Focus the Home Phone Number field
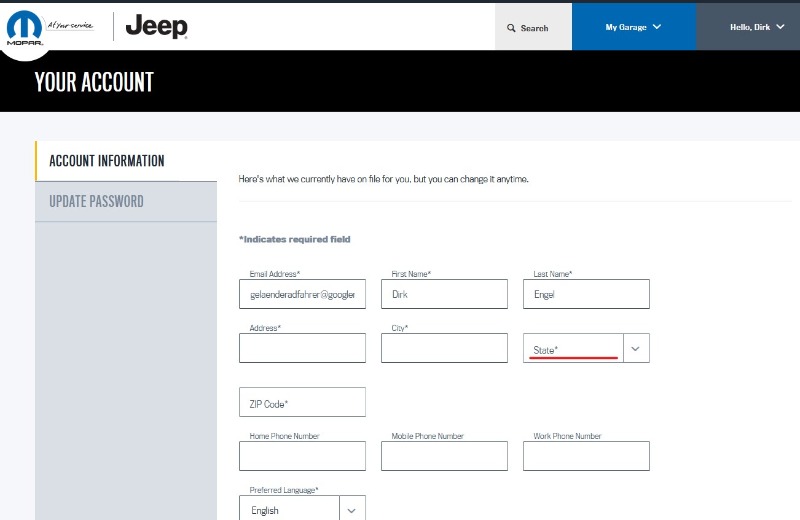This screenshot has width=800, height=520. 302,456
